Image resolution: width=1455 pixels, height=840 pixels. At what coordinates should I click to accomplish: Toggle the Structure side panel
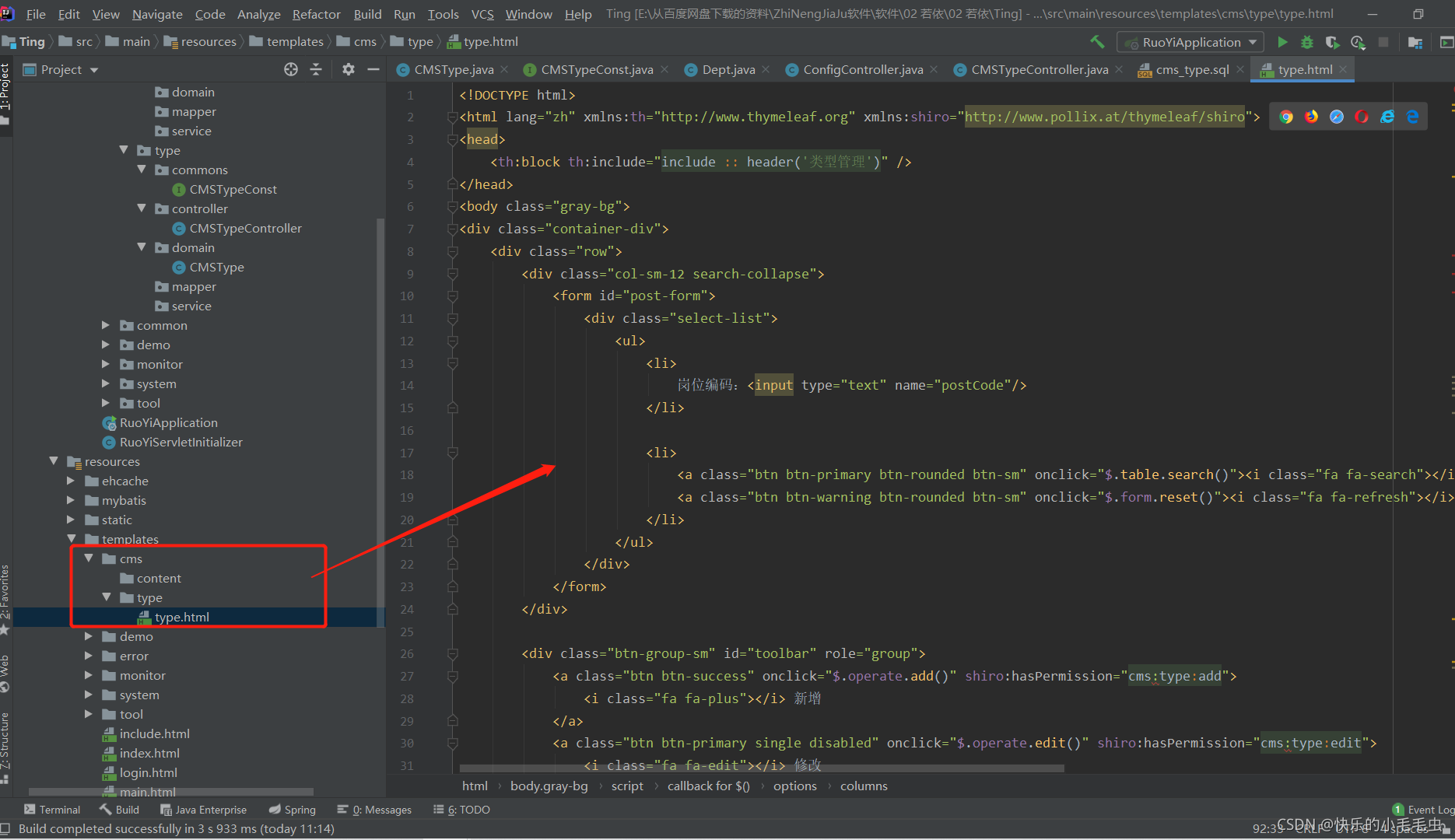click(5, 743)
